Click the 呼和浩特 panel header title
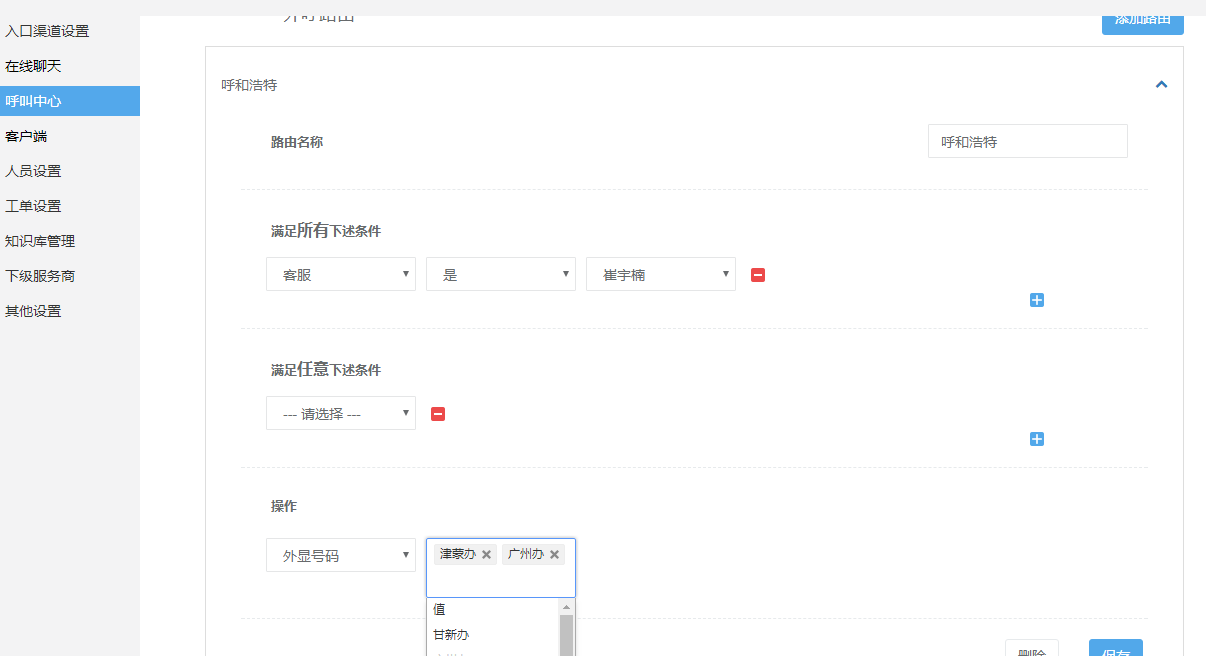The height and width of the screenshot is (656, 1206). [249, 85]
